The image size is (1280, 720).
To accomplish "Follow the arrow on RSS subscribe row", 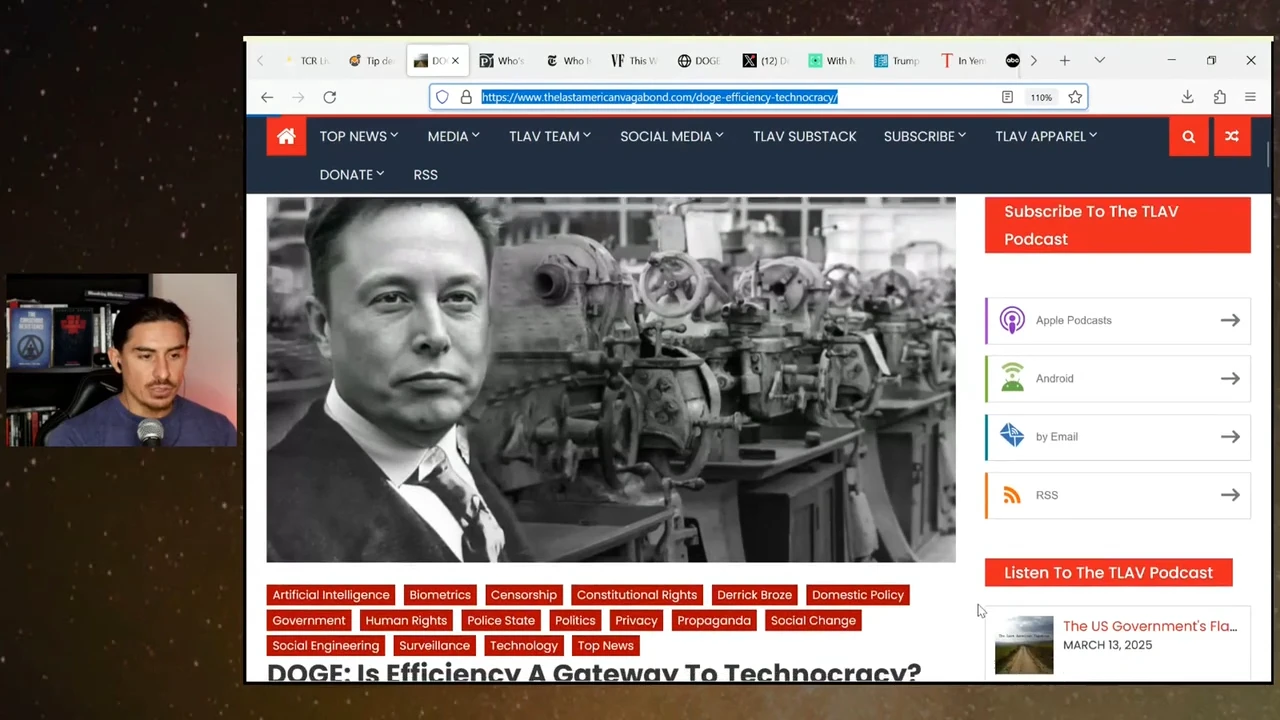I will 1230,495.
